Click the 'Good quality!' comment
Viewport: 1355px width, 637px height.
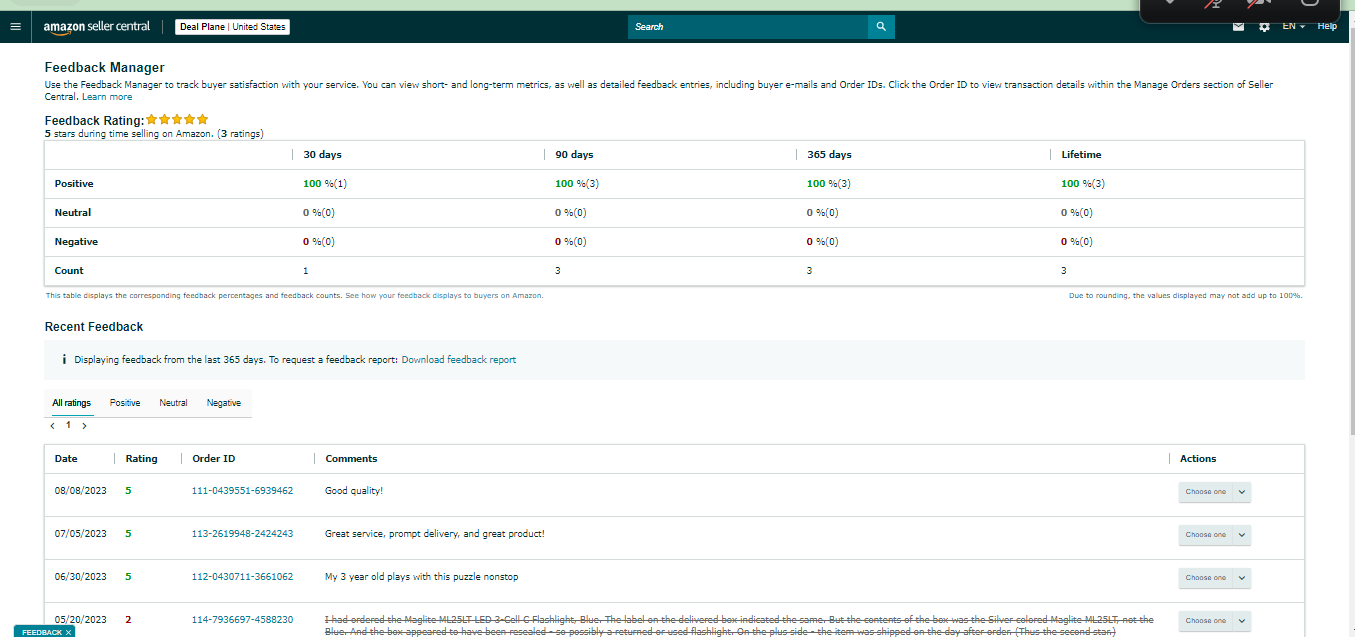(x=354, y=491)
